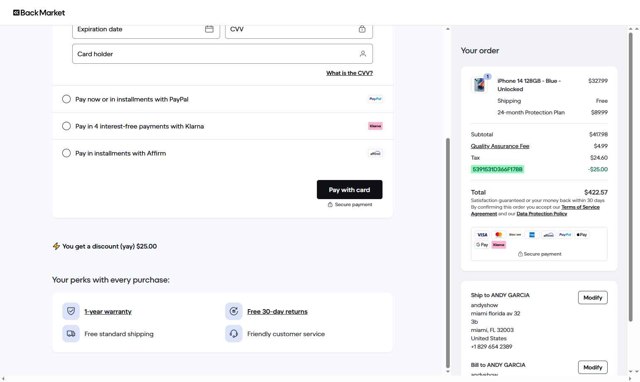Screen dimensions: 640x382
Task: Click the Mastercard logo in order summary
Action: [498, 235]
